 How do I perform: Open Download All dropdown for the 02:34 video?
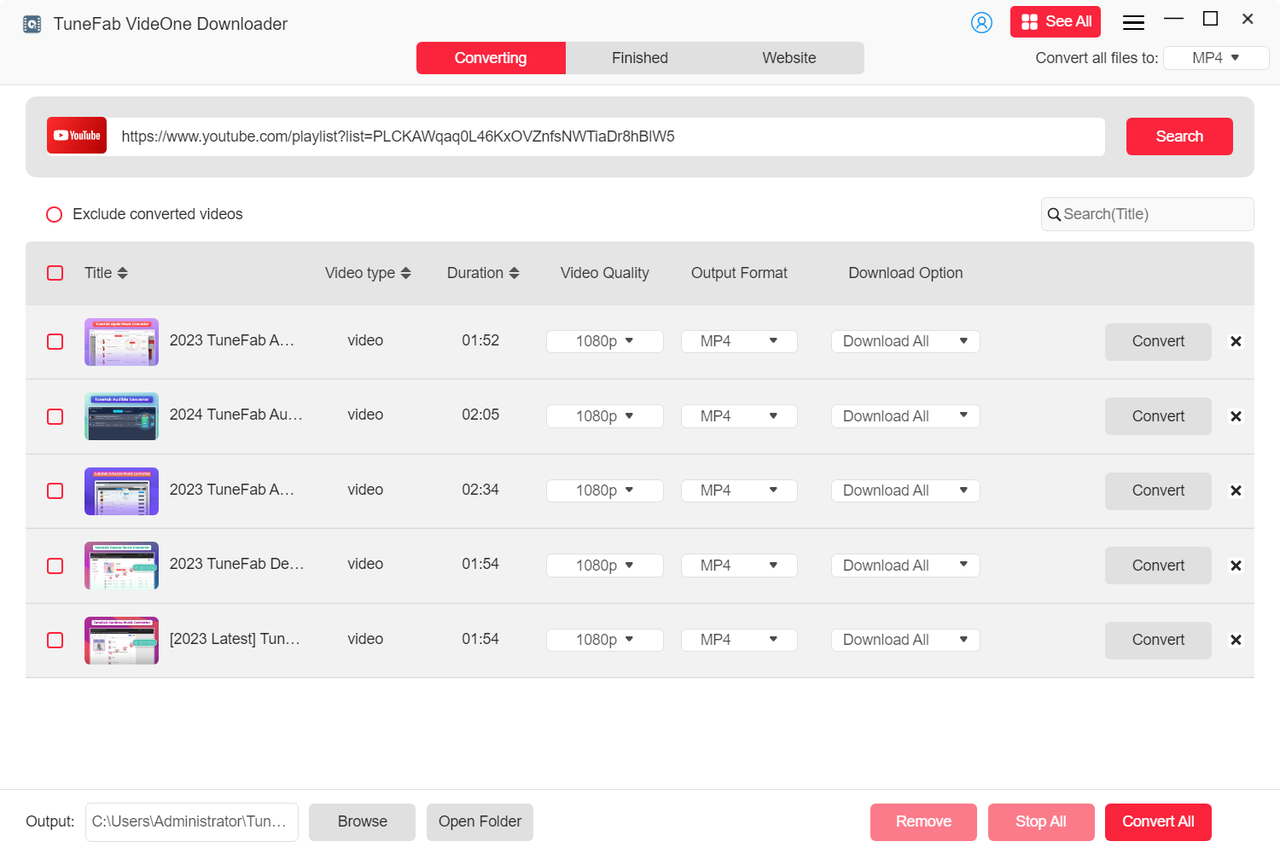pos(905,490)
